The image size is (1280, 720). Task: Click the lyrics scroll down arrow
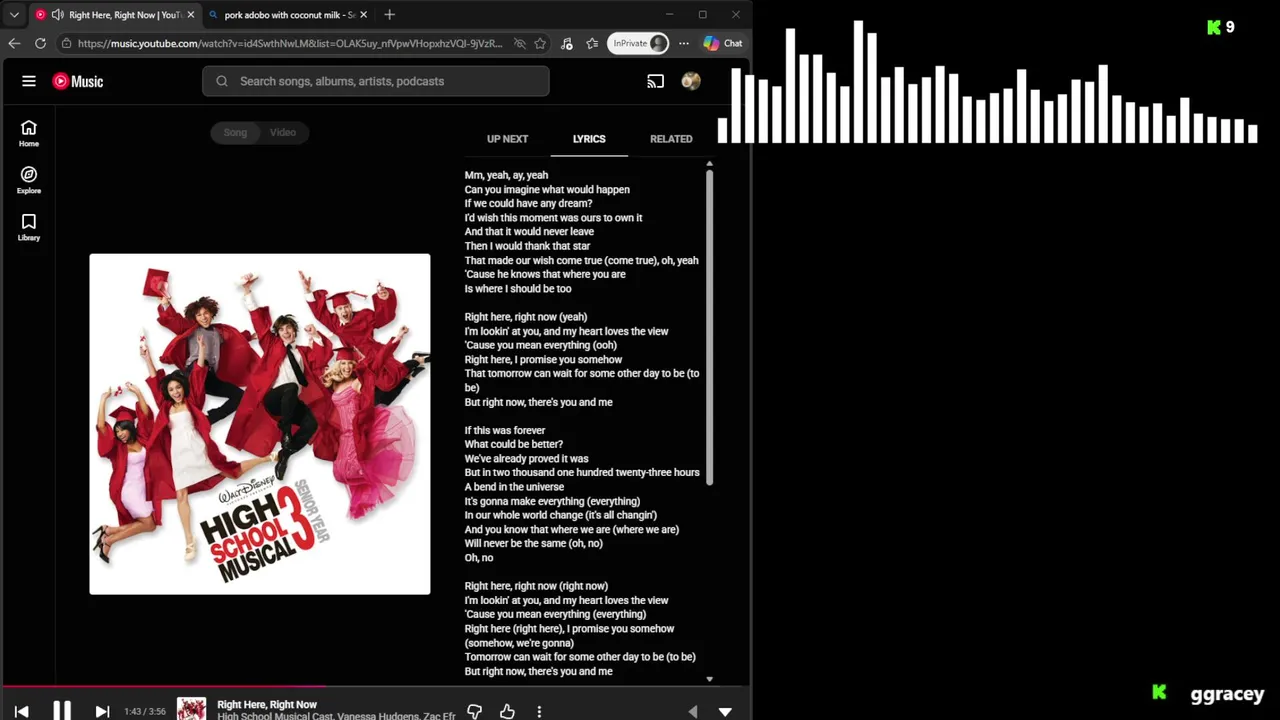click(709, 679)
